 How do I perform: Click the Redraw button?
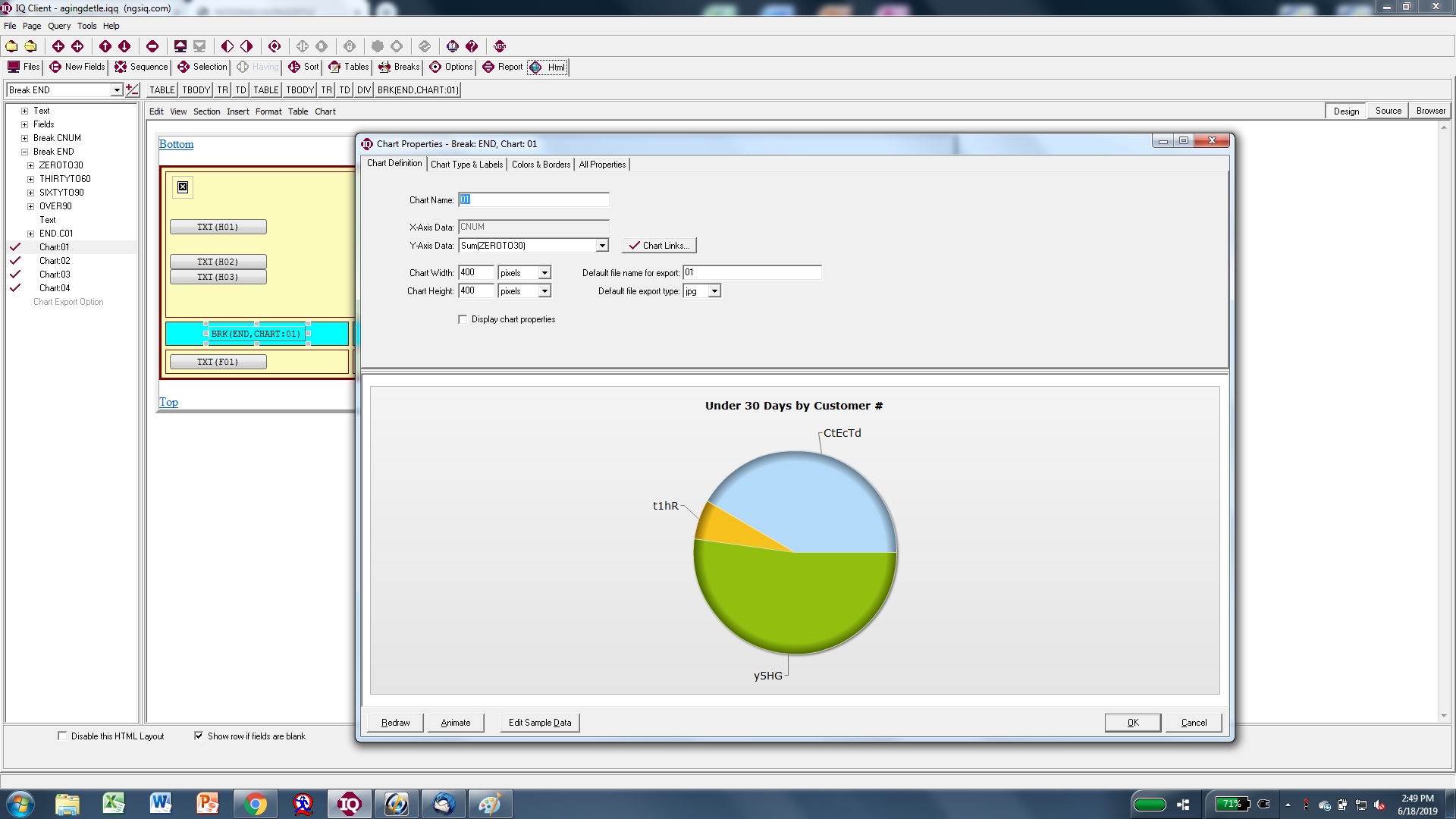395,723
